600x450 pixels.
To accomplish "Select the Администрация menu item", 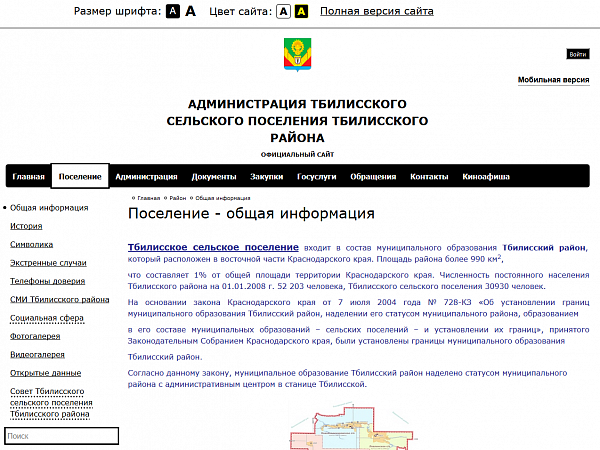I will [x=146, y=177].
